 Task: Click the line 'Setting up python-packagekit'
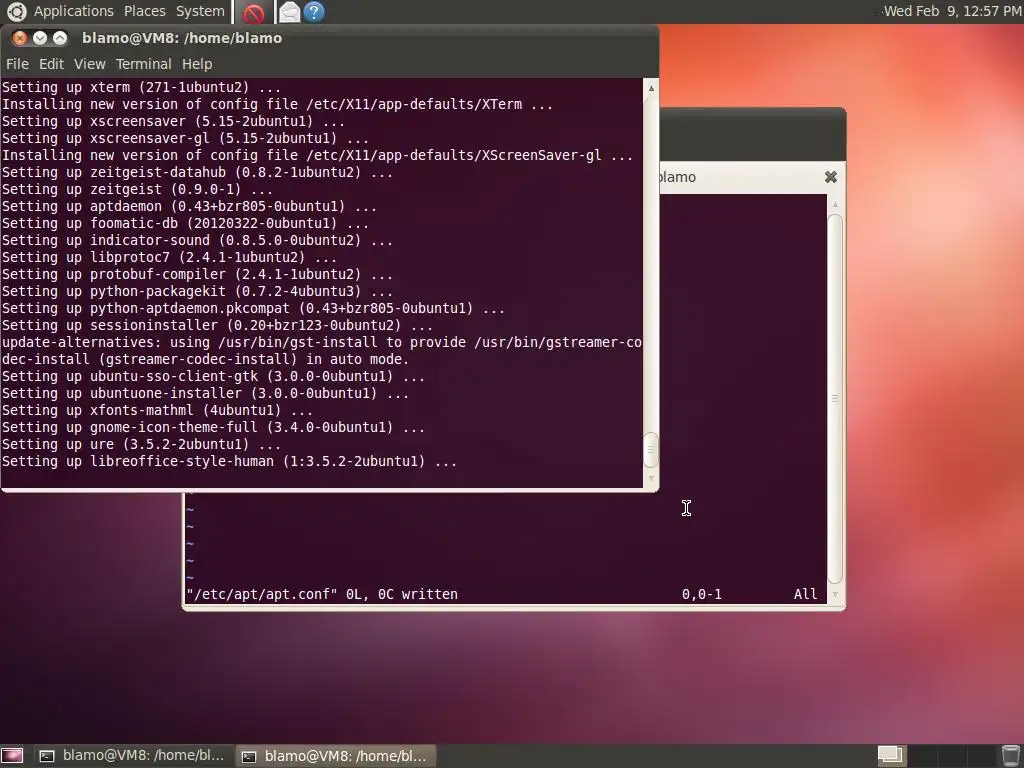pyautogui.click(x=197, y=291)
